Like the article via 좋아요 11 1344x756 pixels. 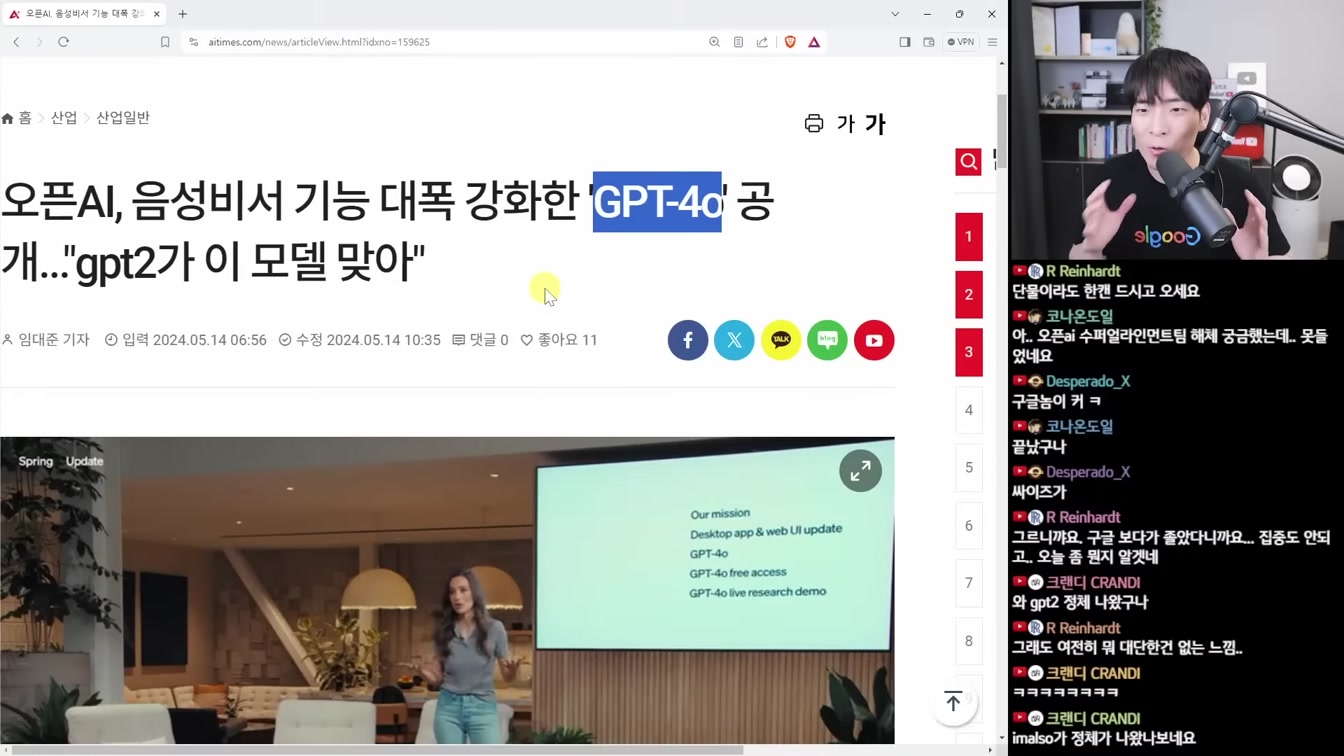(x=559, y=340)
